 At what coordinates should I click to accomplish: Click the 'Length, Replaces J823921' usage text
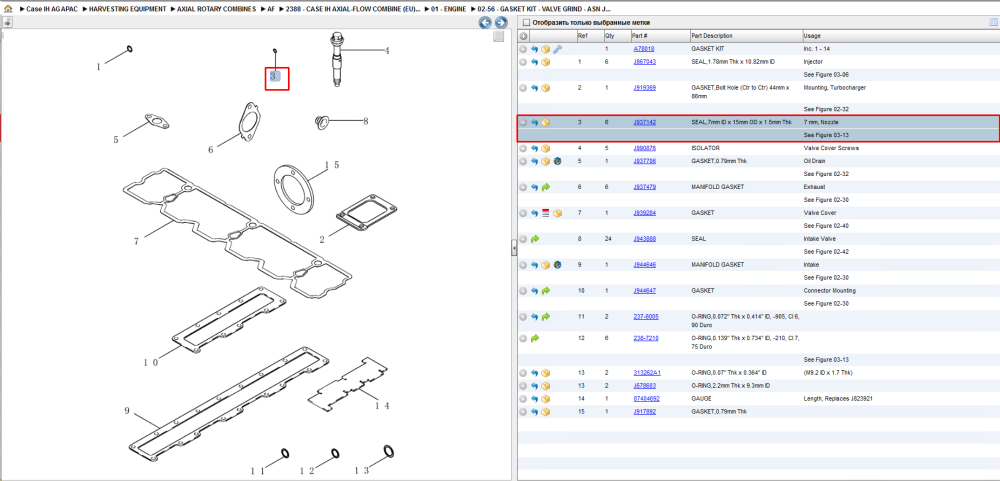click(x=838, y=399)
